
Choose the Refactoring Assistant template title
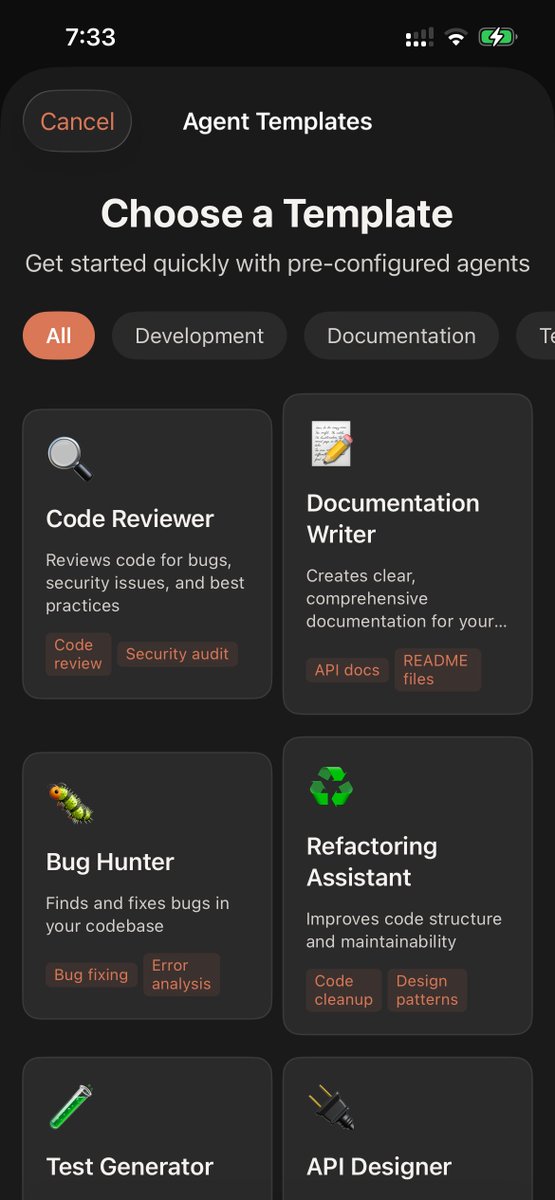click(x=372, y=861)
